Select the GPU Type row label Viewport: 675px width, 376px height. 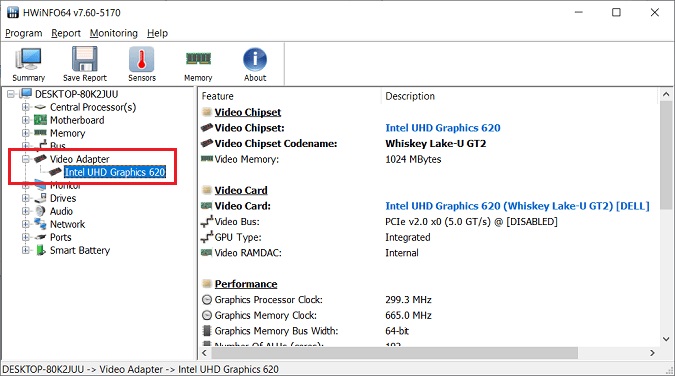click(x=238, y=237)
